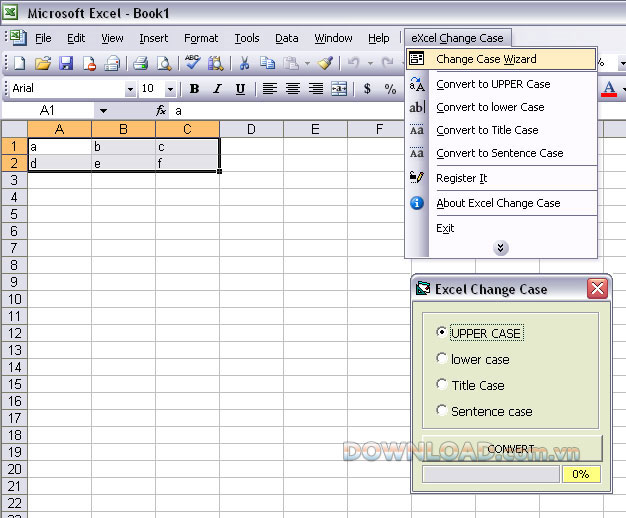Viewport: 626px width, 518px height.
Task: Open the View menu
Action: coord(112,38)
